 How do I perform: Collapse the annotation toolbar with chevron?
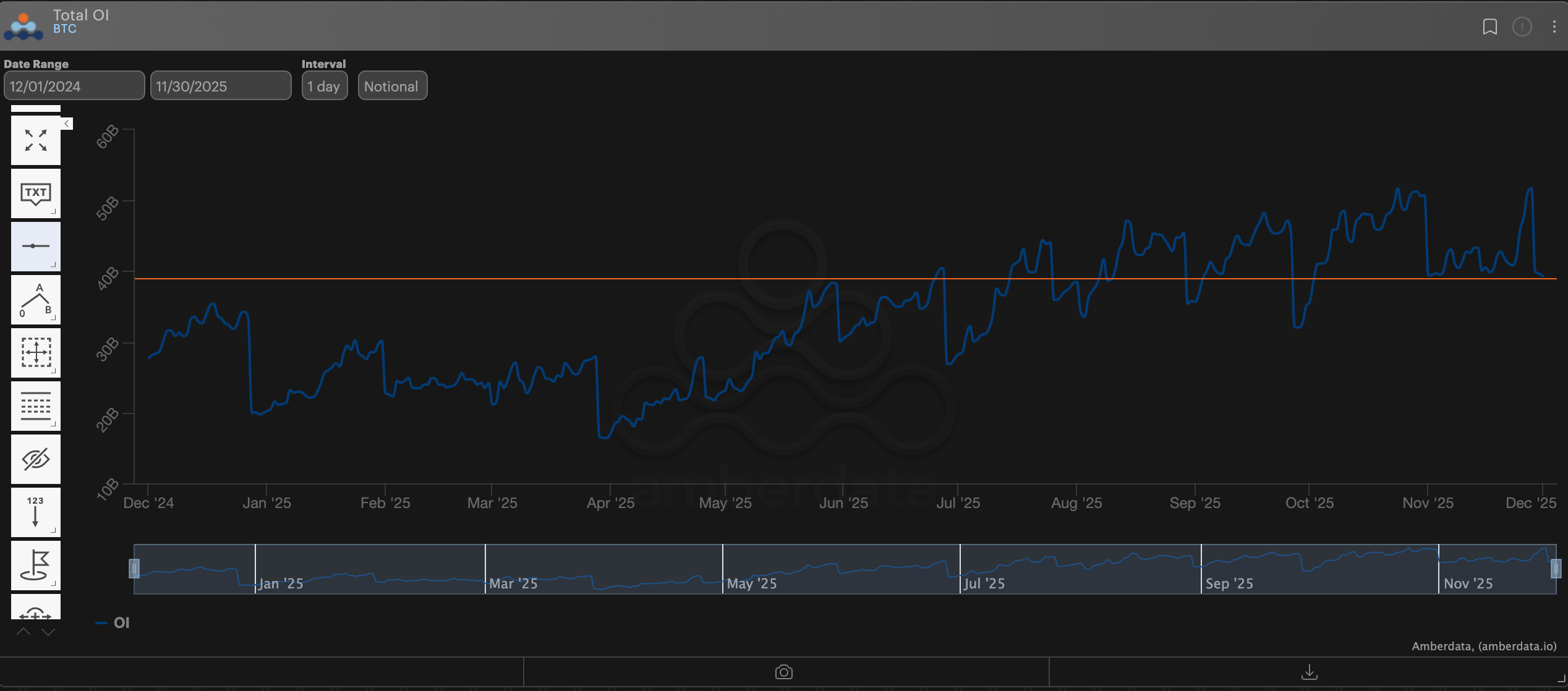tap(67, 124)
